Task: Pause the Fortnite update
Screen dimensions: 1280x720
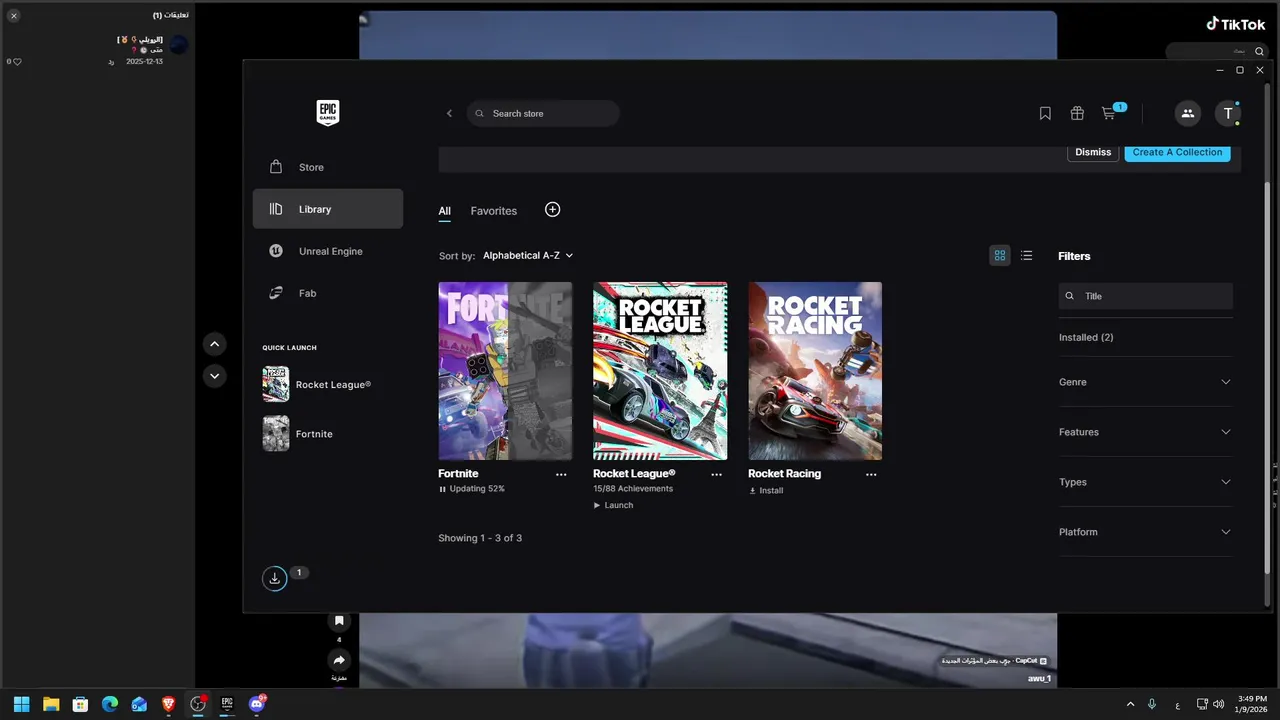Action: (442, 489)
